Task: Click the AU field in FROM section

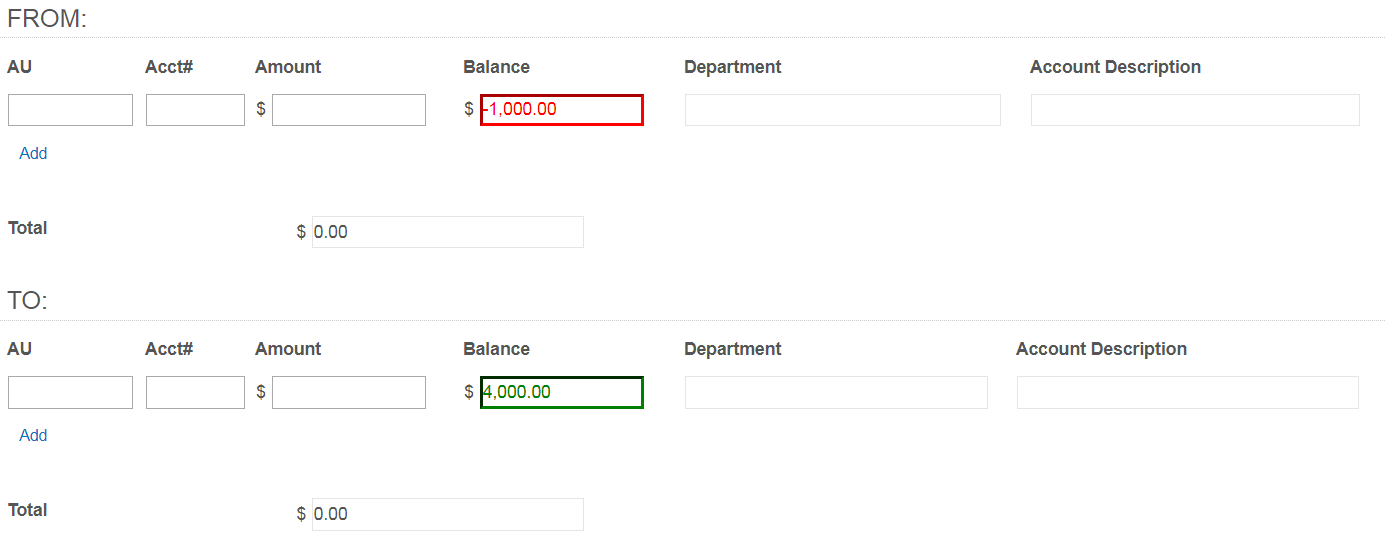Action: 70,110
